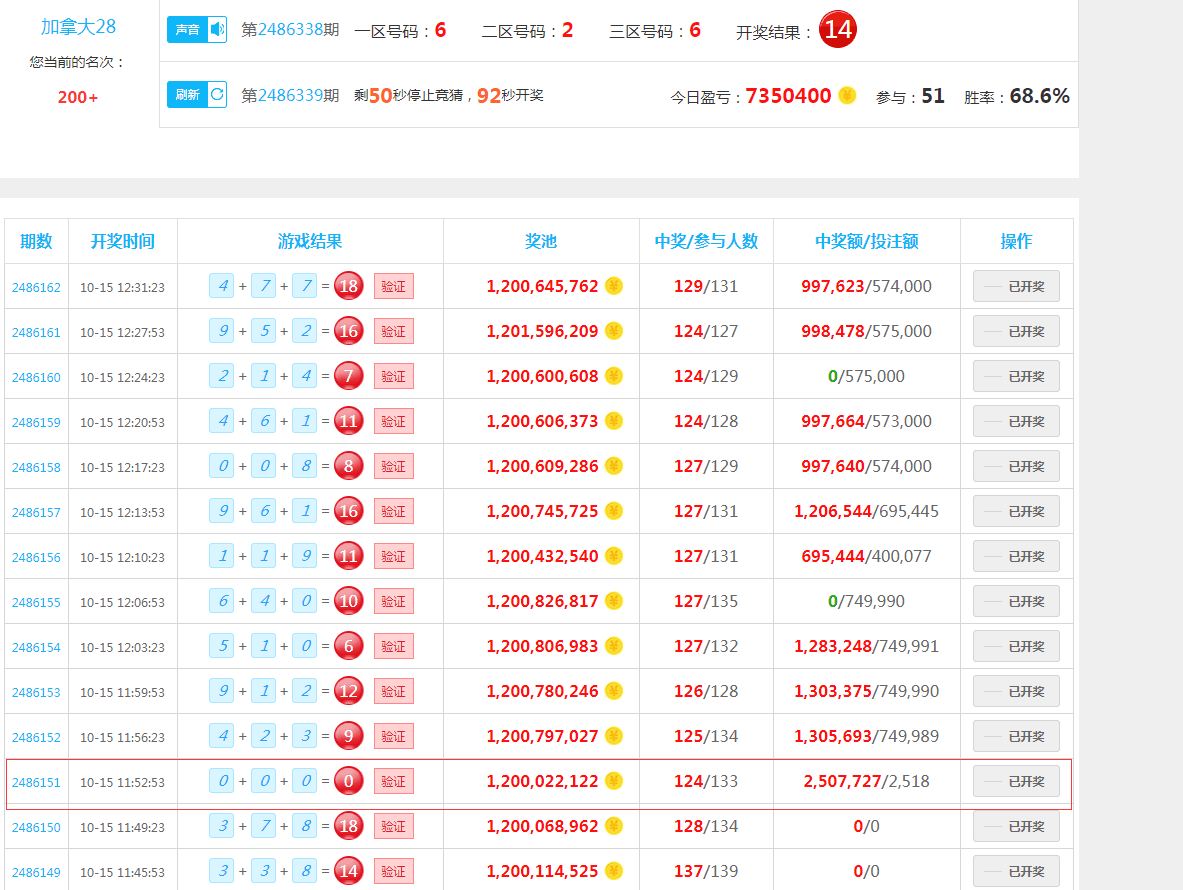Click red result ball 9 in row 2486152
The image size is (1183, 890).
(x=349, y=736)
